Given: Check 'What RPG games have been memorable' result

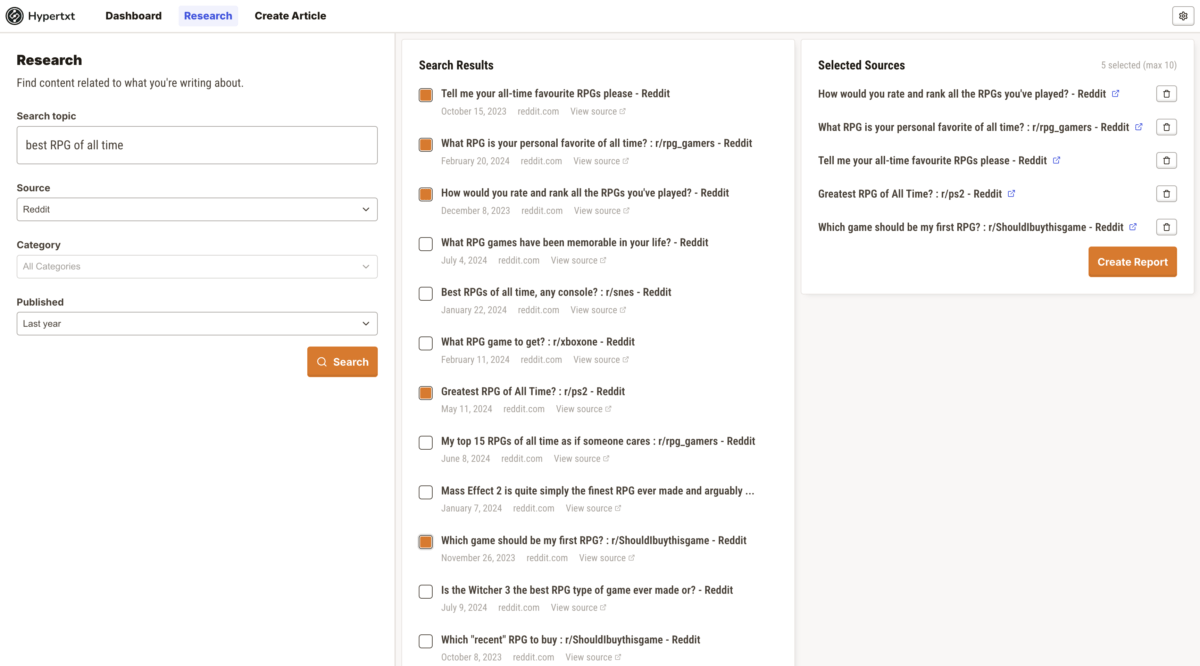Looking at the screenshot, I should coord(426,244).
